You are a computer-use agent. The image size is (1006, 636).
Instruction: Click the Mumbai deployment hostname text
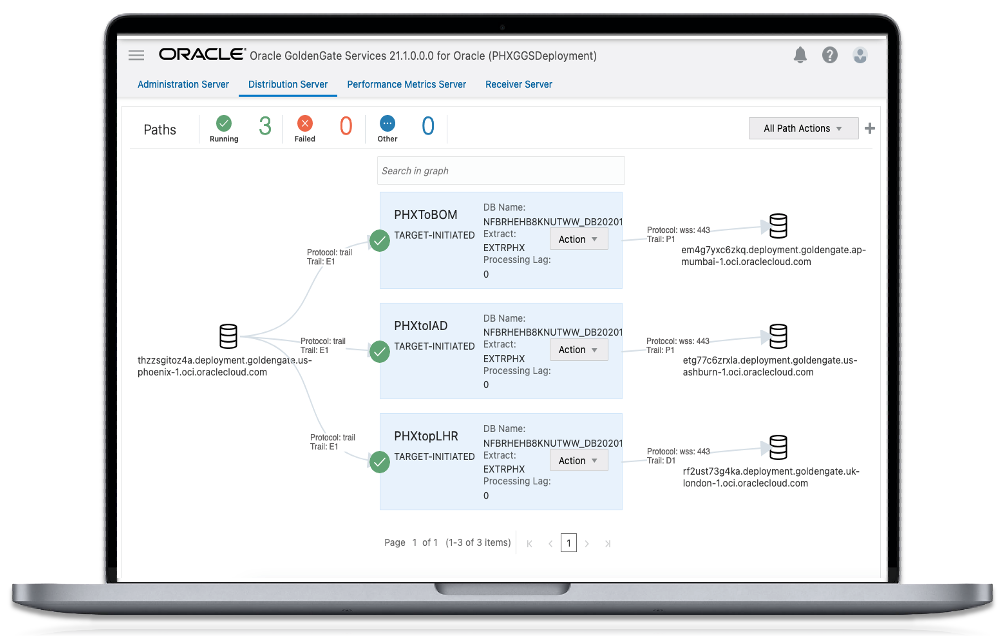click(773, 255)
